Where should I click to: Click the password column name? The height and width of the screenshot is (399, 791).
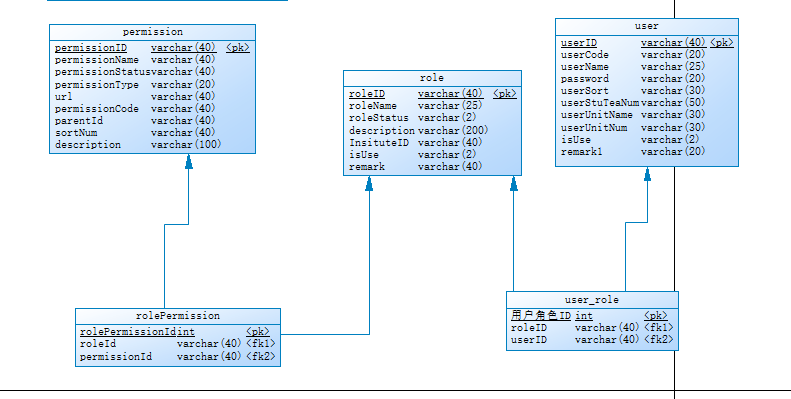point(585,79)
